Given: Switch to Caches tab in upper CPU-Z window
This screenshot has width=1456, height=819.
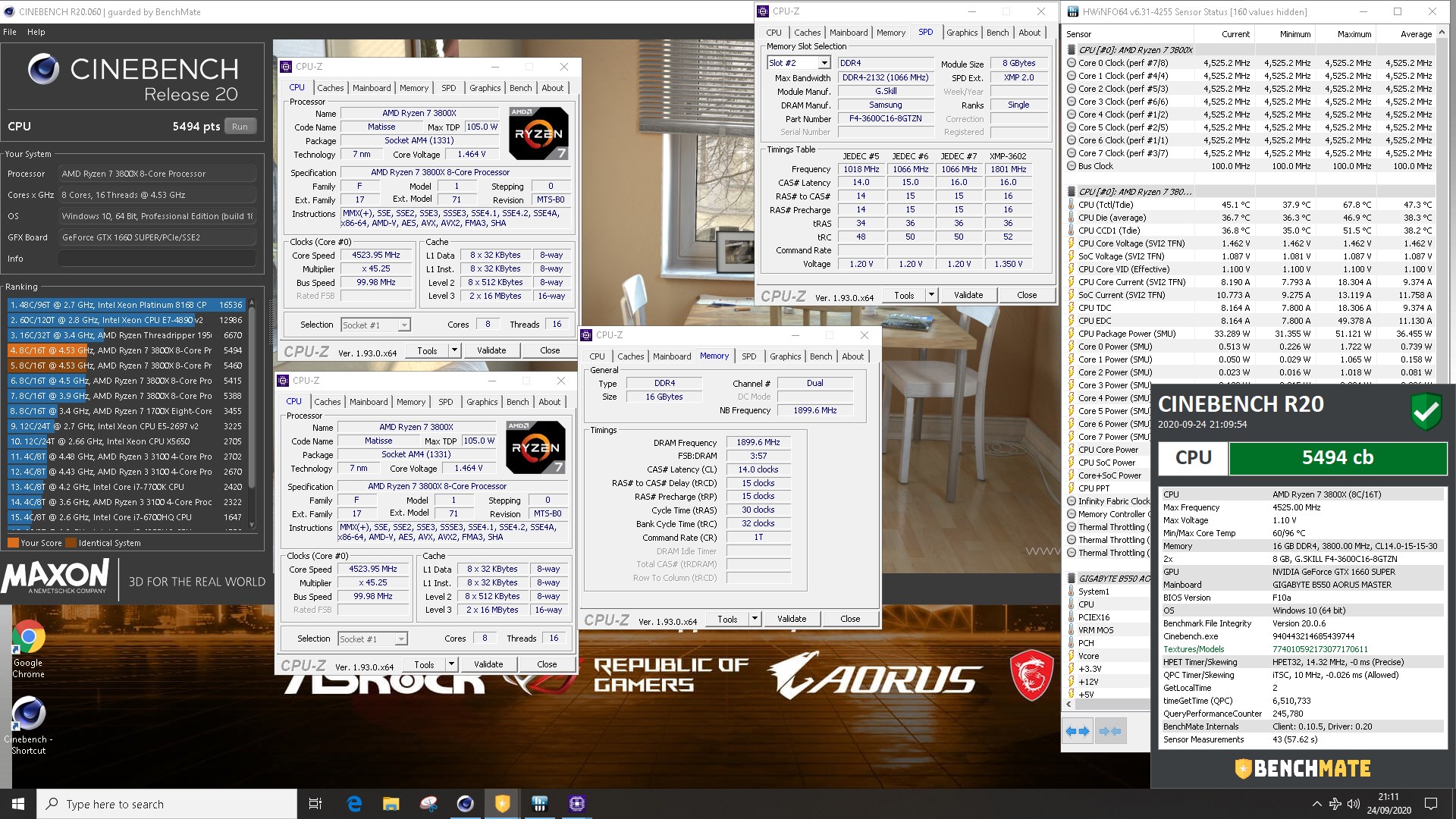Looking at the screenshot, I should click(x=330, y=88).
